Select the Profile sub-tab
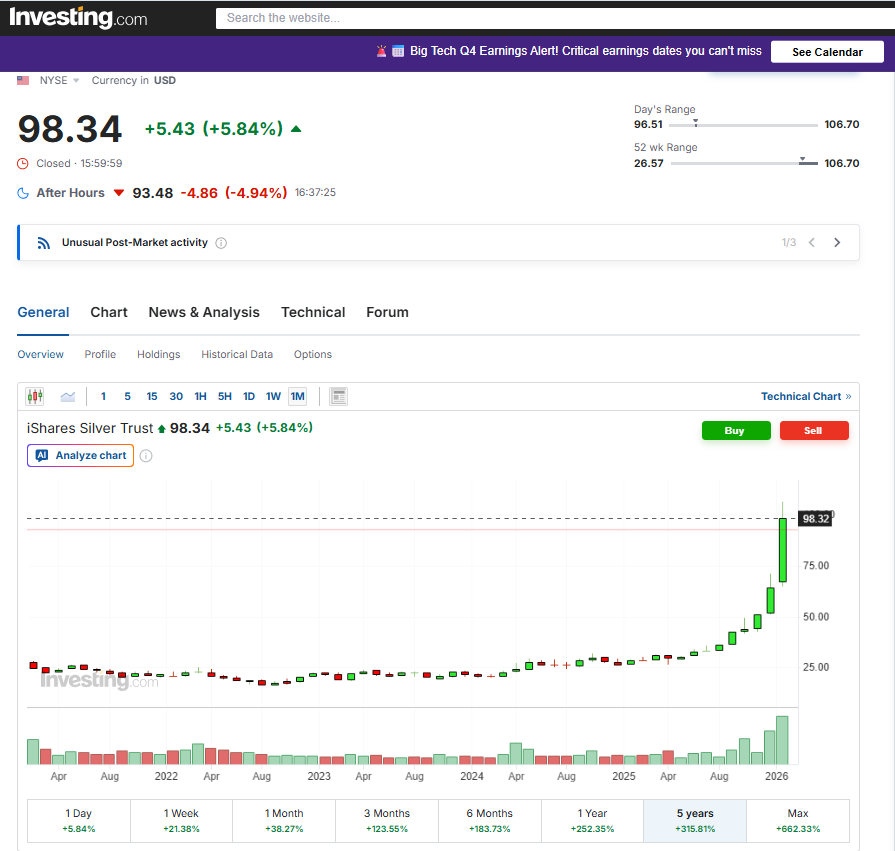Viewport: 895px width, 851px height. 100,354
